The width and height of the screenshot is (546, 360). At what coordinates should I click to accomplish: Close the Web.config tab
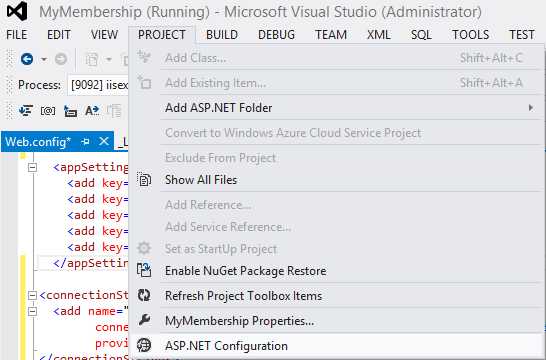tap(104, 141)
